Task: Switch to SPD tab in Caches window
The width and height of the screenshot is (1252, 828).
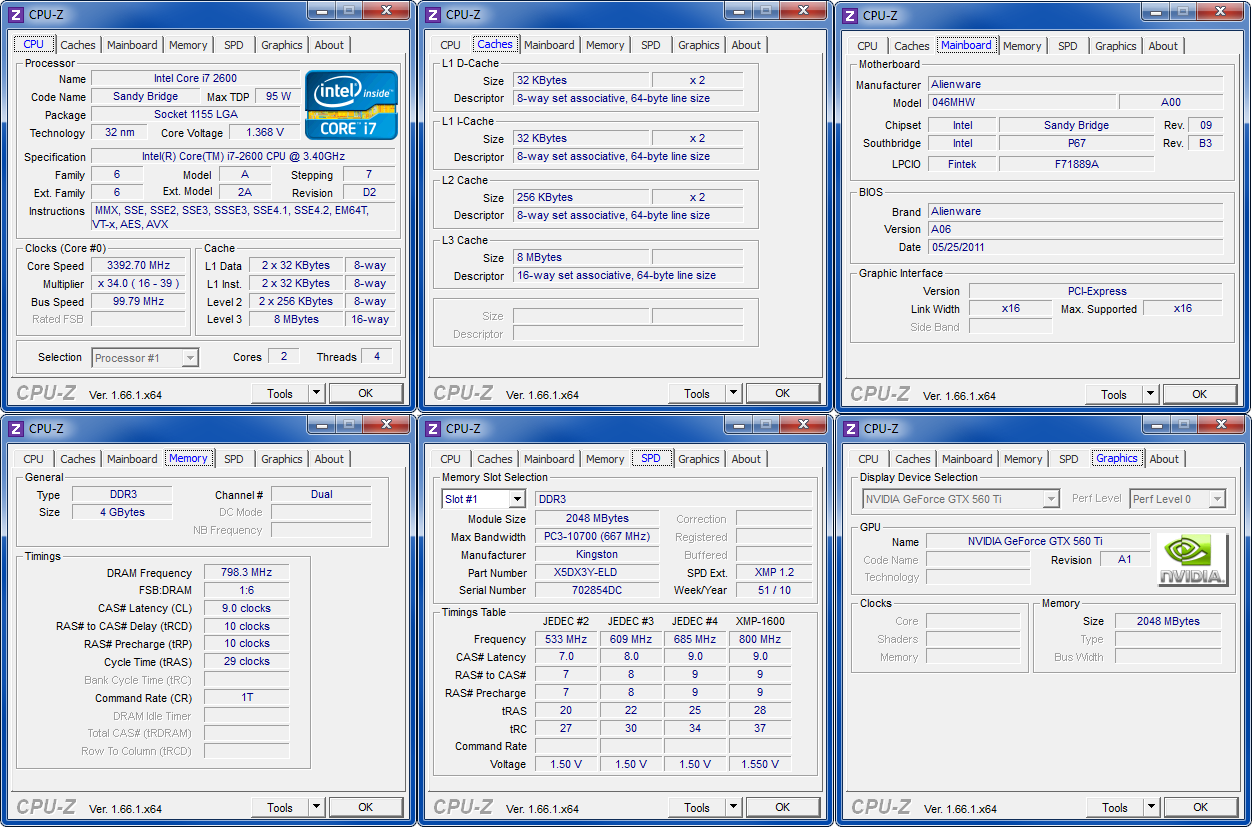Action: 651,45
